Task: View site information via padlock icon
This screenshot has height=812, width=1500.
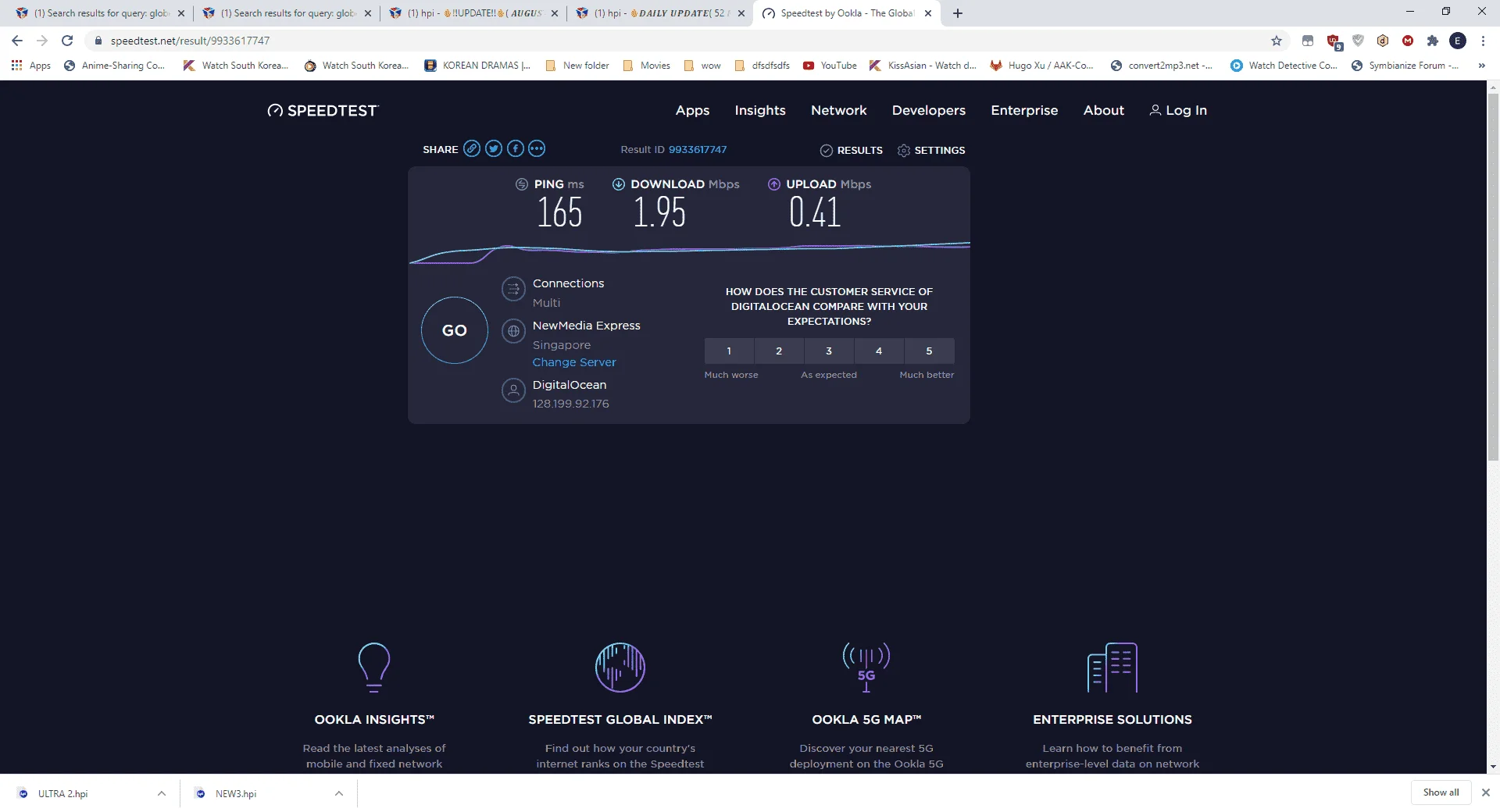Action: pos(98,41)
